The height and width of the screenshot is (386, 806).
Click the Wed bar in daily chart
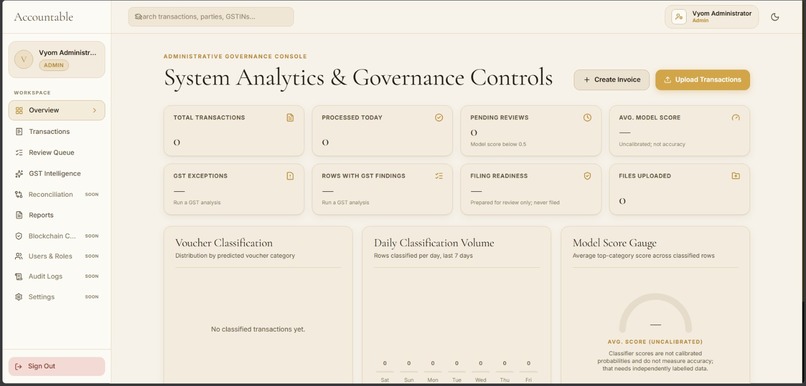[480, 371]
